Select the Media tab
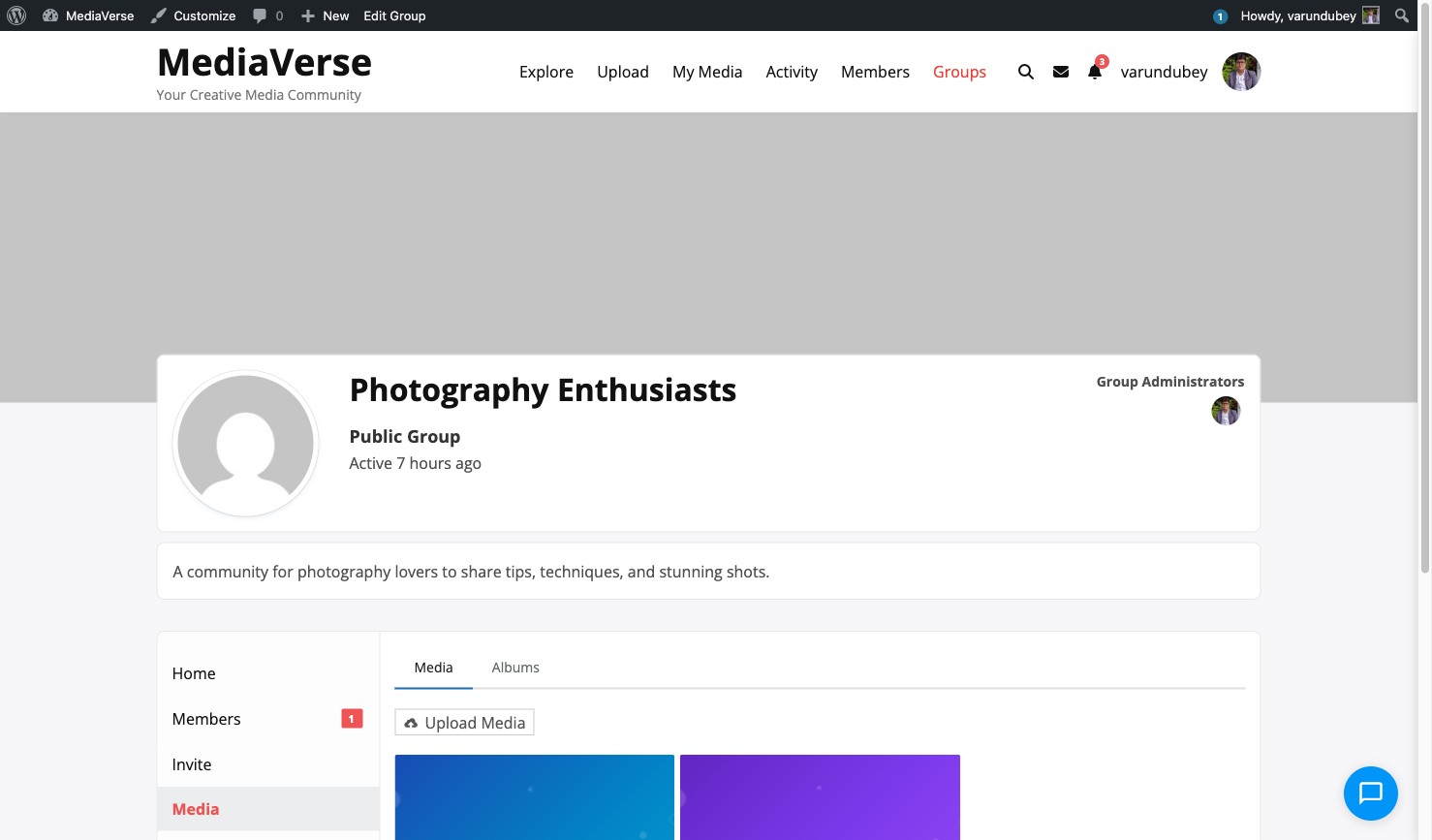1432x840 pixels. pyautogui.click(x=433, y=667)
